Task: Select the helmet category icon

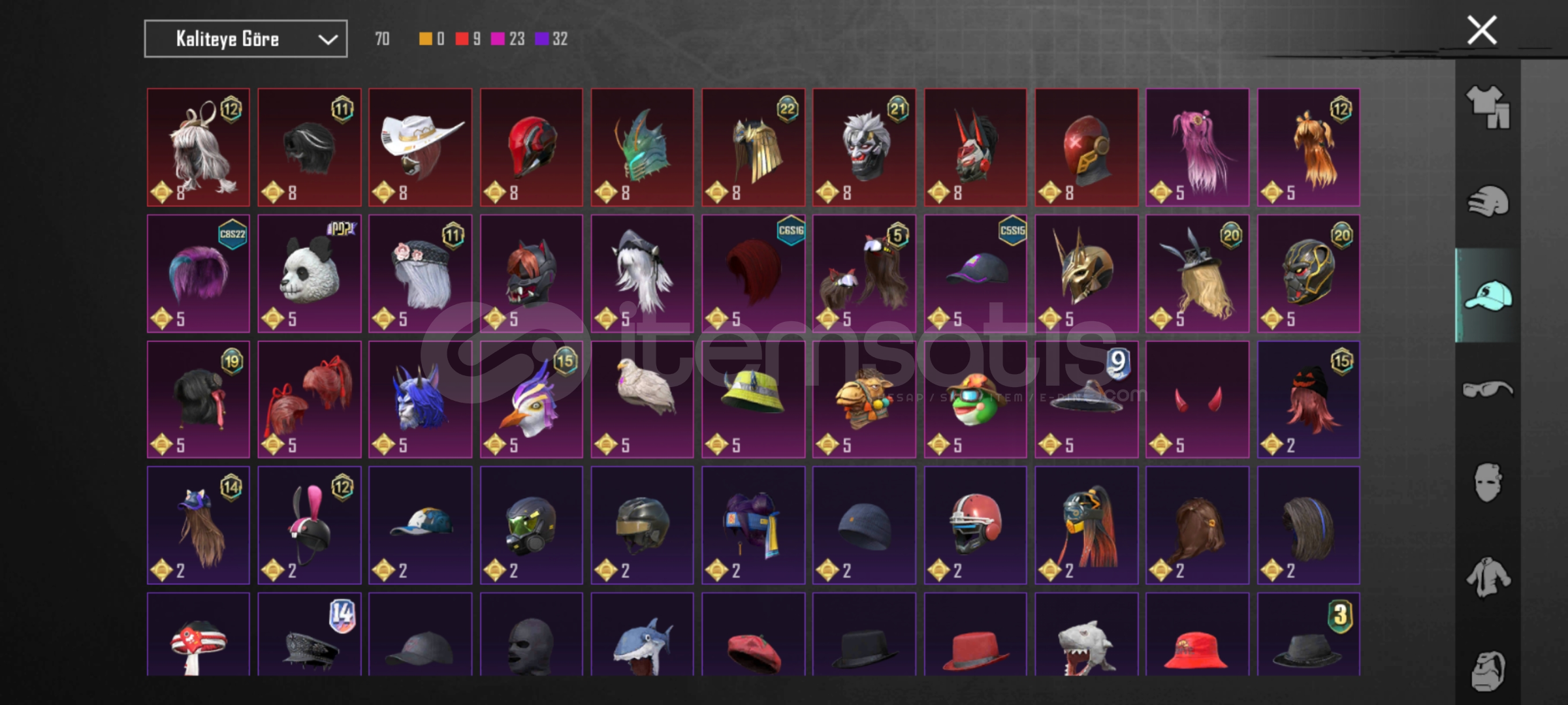Action: pos(1488,201)
